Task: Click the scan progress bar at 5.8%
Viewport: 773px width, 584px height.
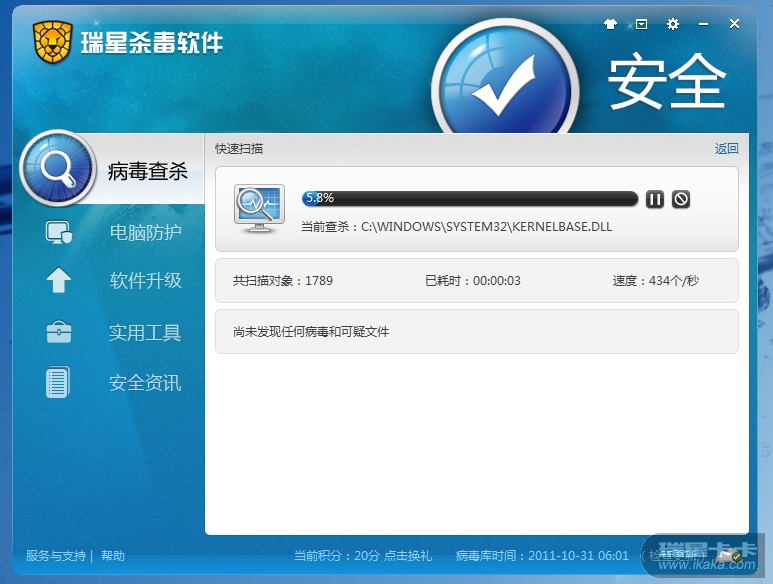Action: click(x=470, y=199)
